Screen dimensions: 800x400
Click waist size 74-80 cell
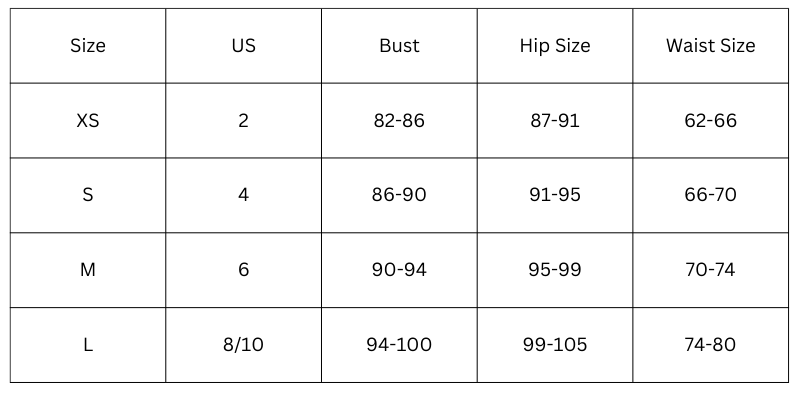(710, 345)
